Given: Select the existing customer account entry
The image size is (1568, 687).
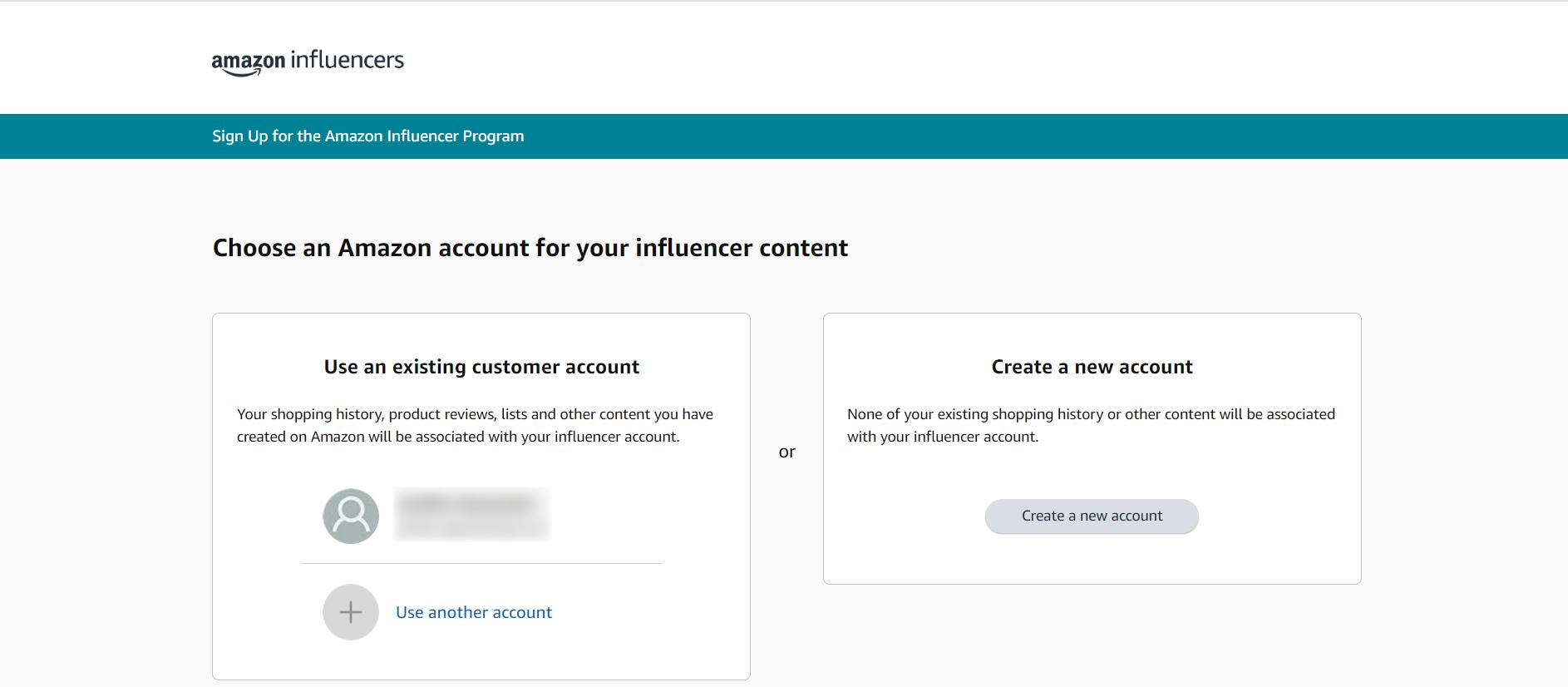Looking at the screenshot, I should [466, 514].
